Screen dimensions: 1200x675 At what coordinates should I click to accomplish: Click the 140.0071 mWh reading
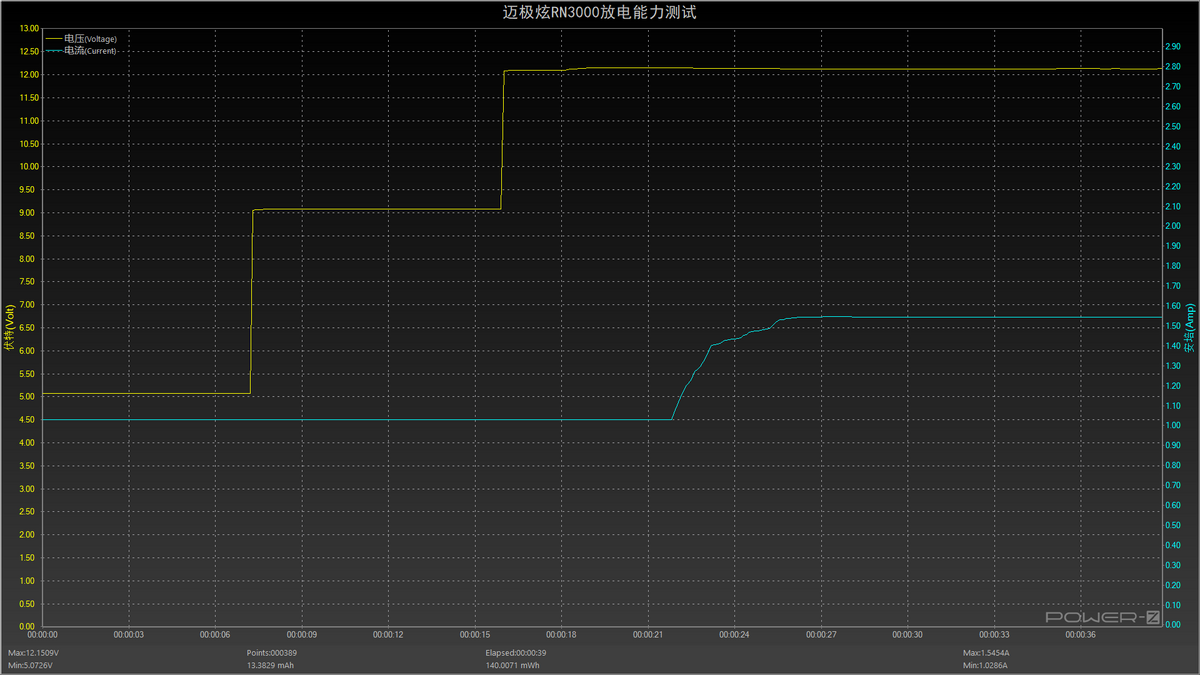point(513,664)
